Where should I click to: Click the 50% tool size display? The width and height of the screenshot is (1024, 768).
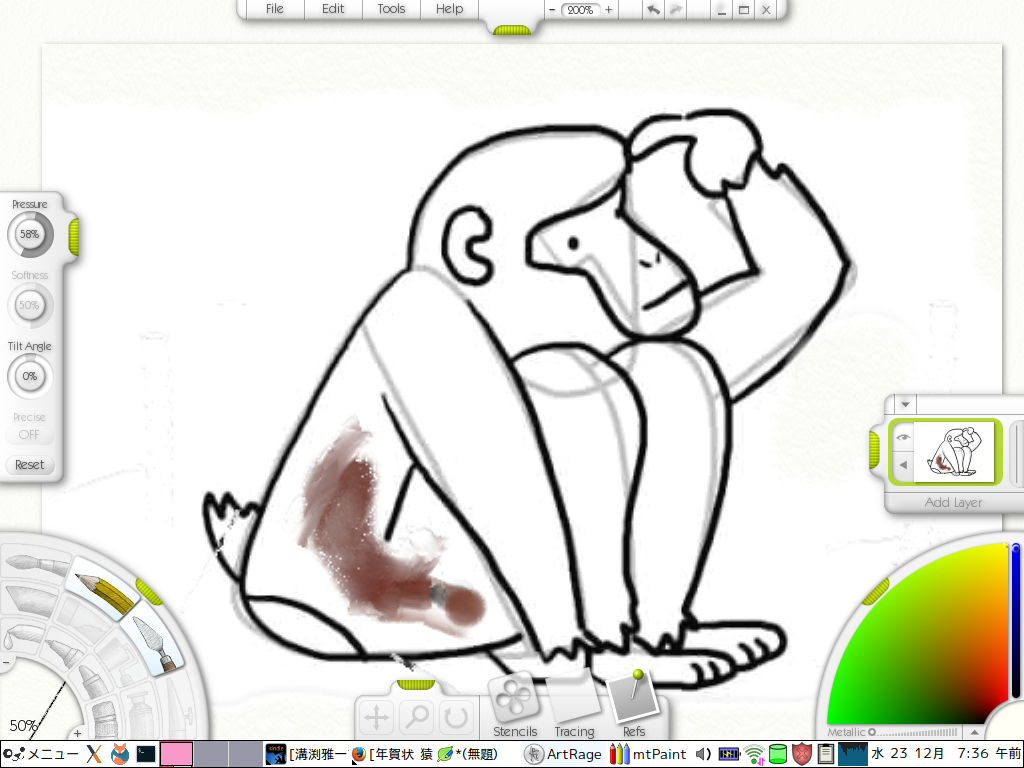(23, 726)
